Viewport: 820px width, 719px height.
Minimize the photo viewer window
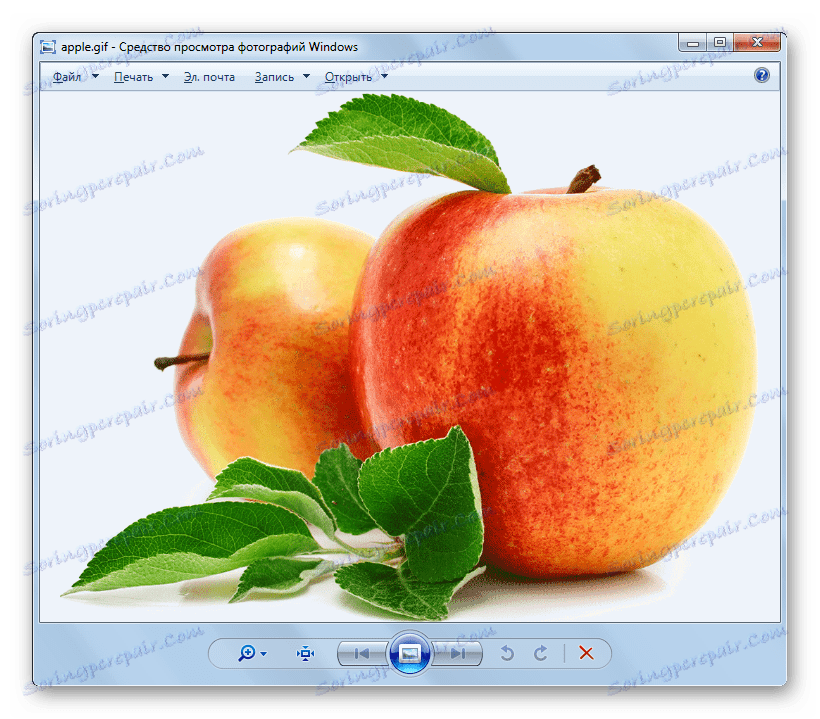coord(693,43)
